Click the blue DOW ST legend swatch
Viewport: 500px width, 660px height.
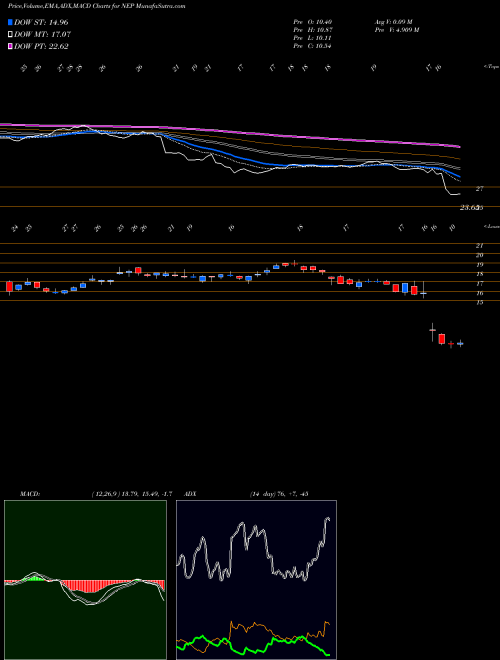10,23
